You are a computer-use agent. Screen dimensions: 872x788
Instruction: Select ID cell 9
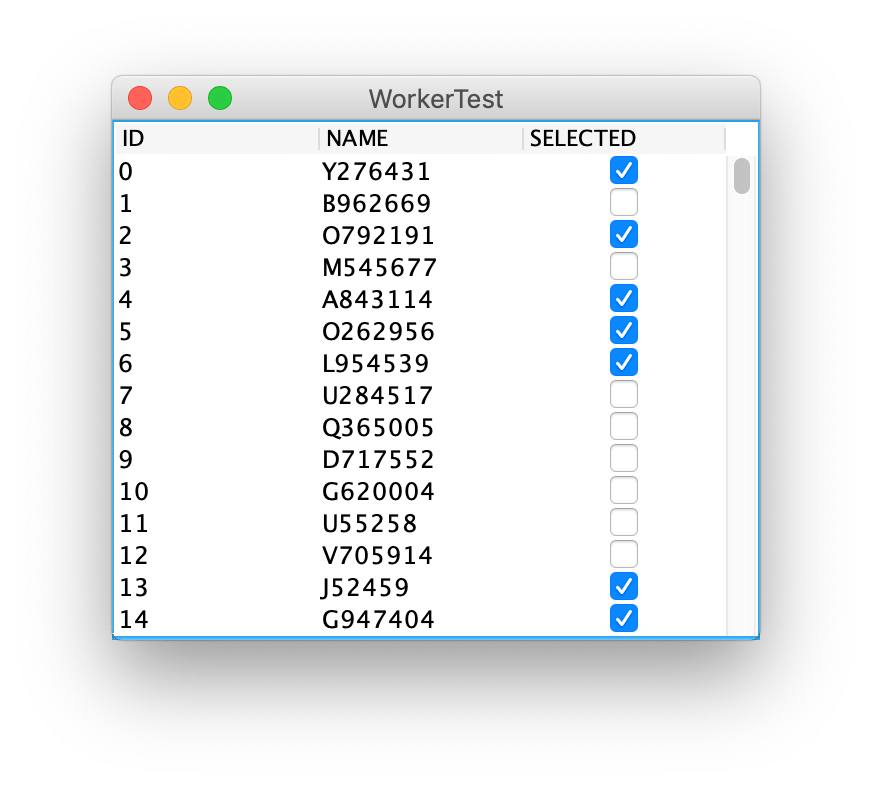(x=216, y=459)
